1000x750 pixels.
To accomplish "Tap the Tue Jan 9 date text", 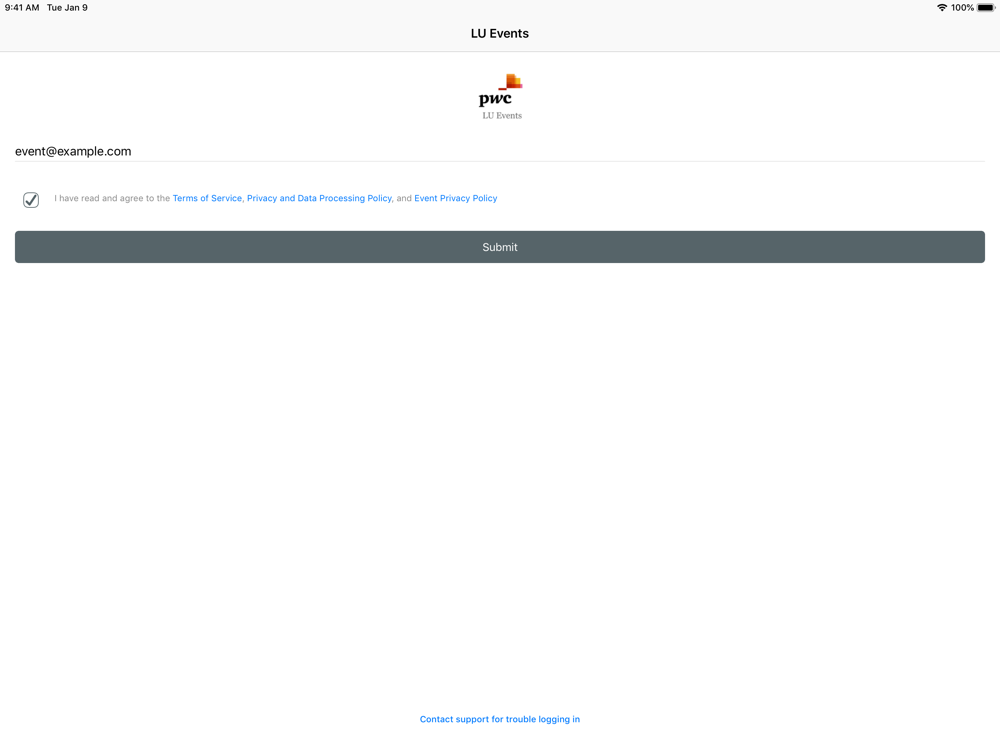I will tap(67, 8).
